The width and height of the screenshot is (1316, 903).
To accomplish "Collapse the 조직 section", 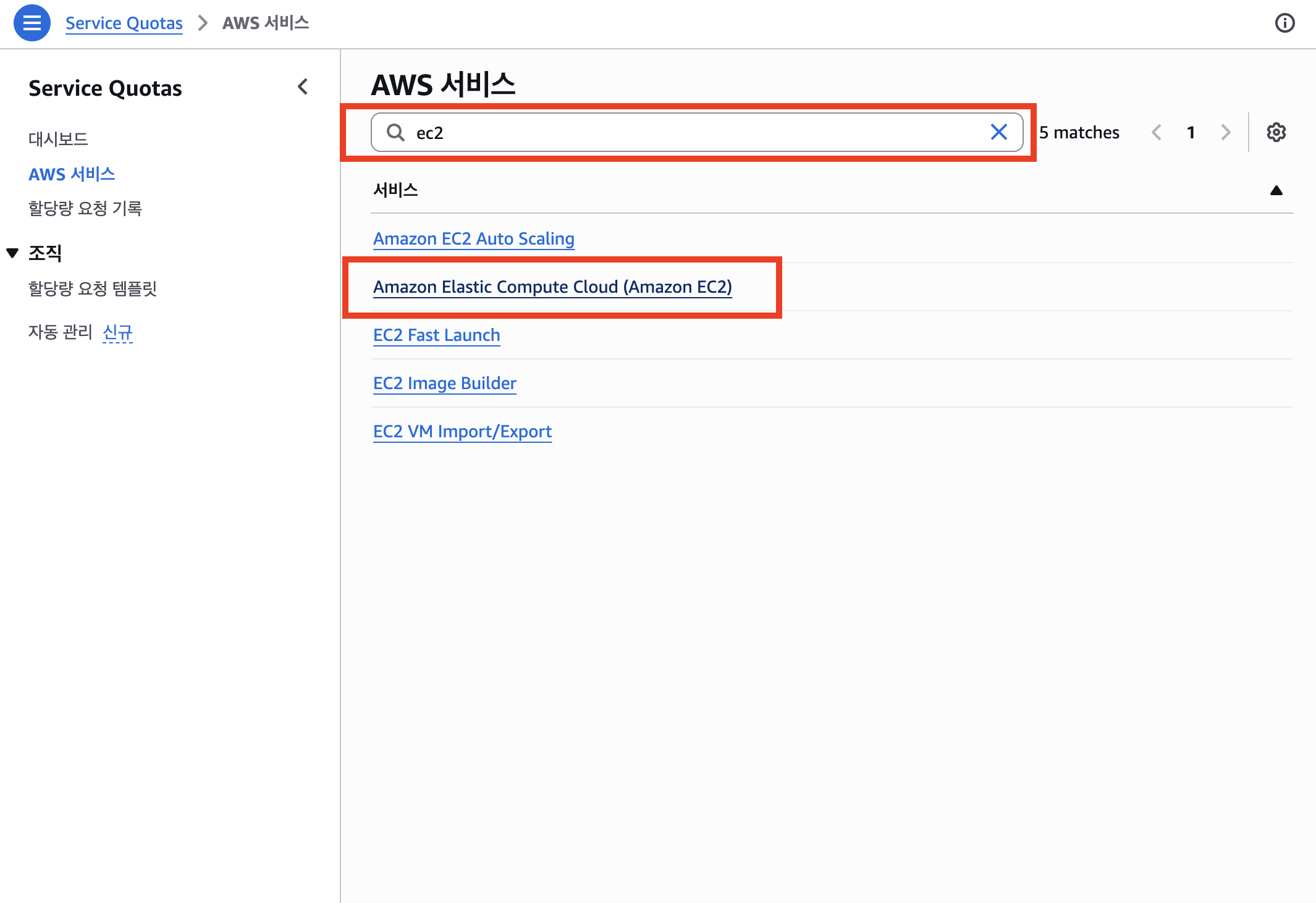I will pos(12,253).
